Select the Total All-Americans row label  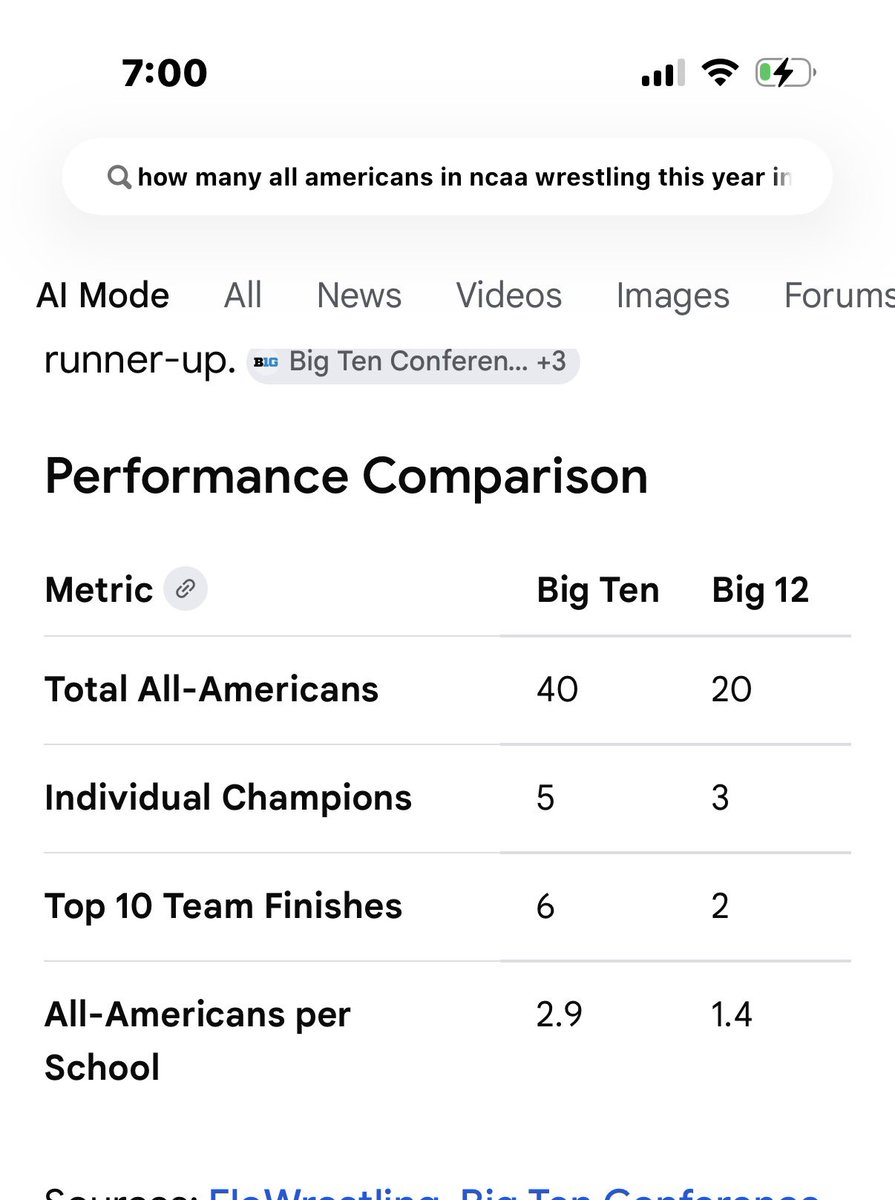212,690
